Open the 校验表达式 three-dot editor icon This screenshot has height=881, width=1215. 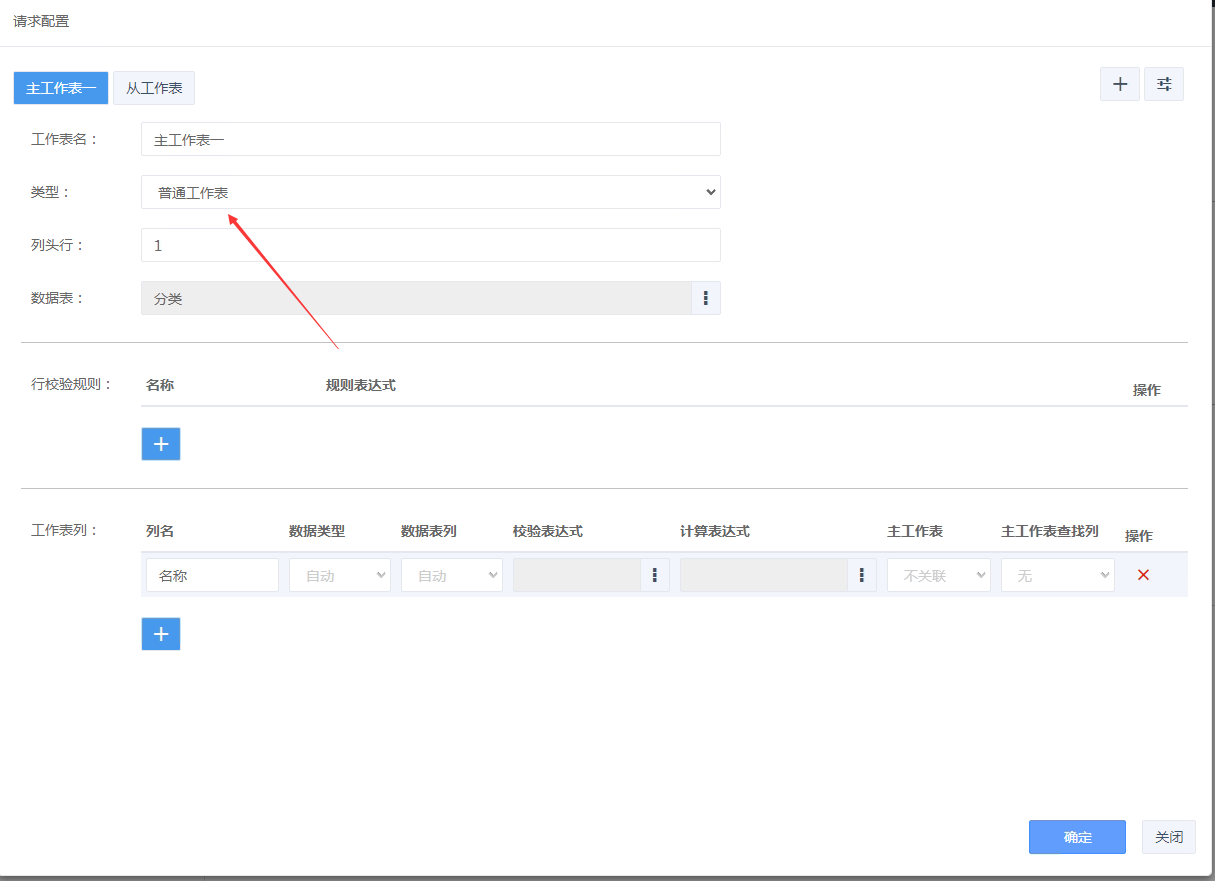pyautogui.click(x=654, y=575)
